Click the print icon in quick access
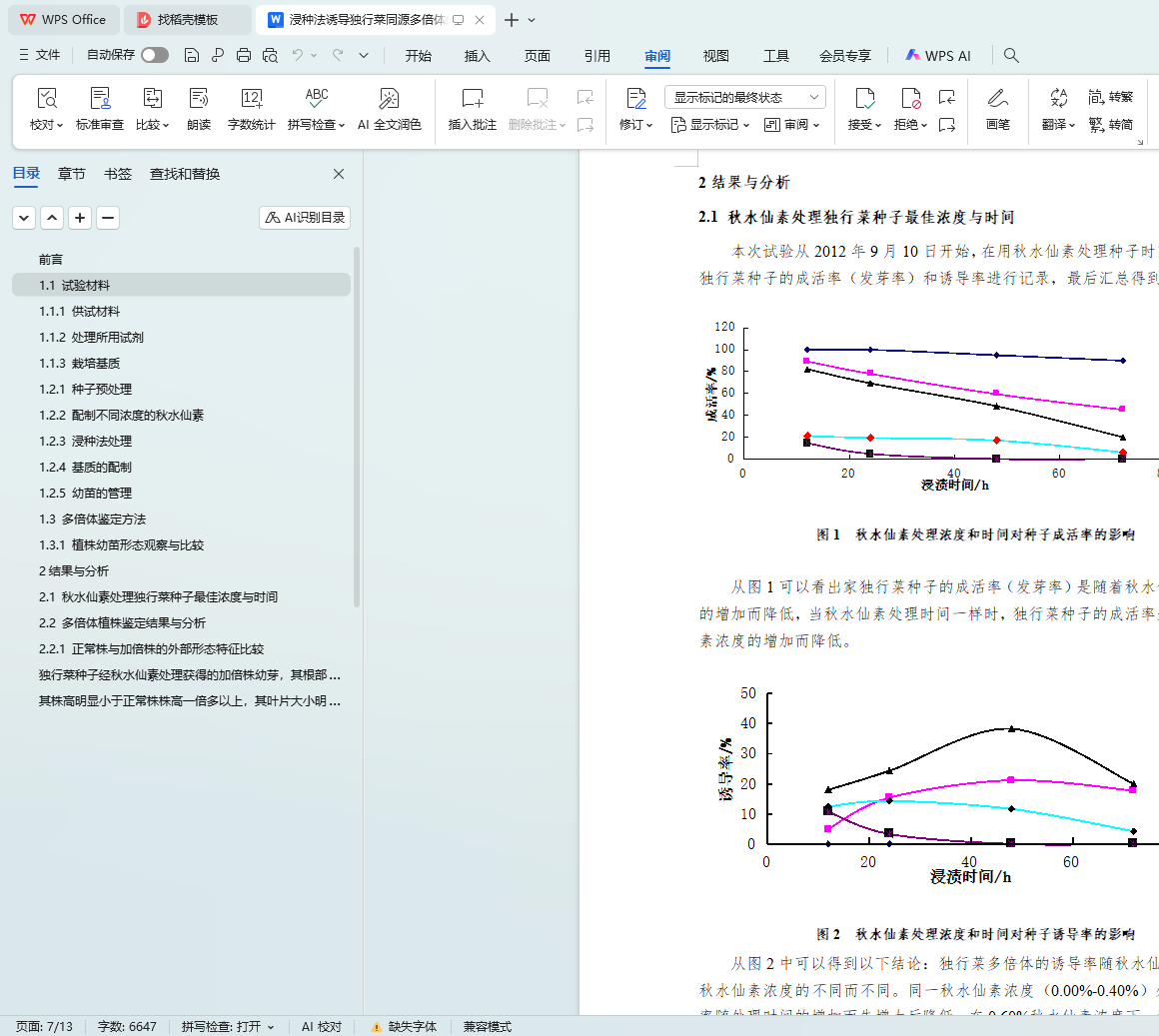This screenshot has width=1159, height=1036. point(244,55)
